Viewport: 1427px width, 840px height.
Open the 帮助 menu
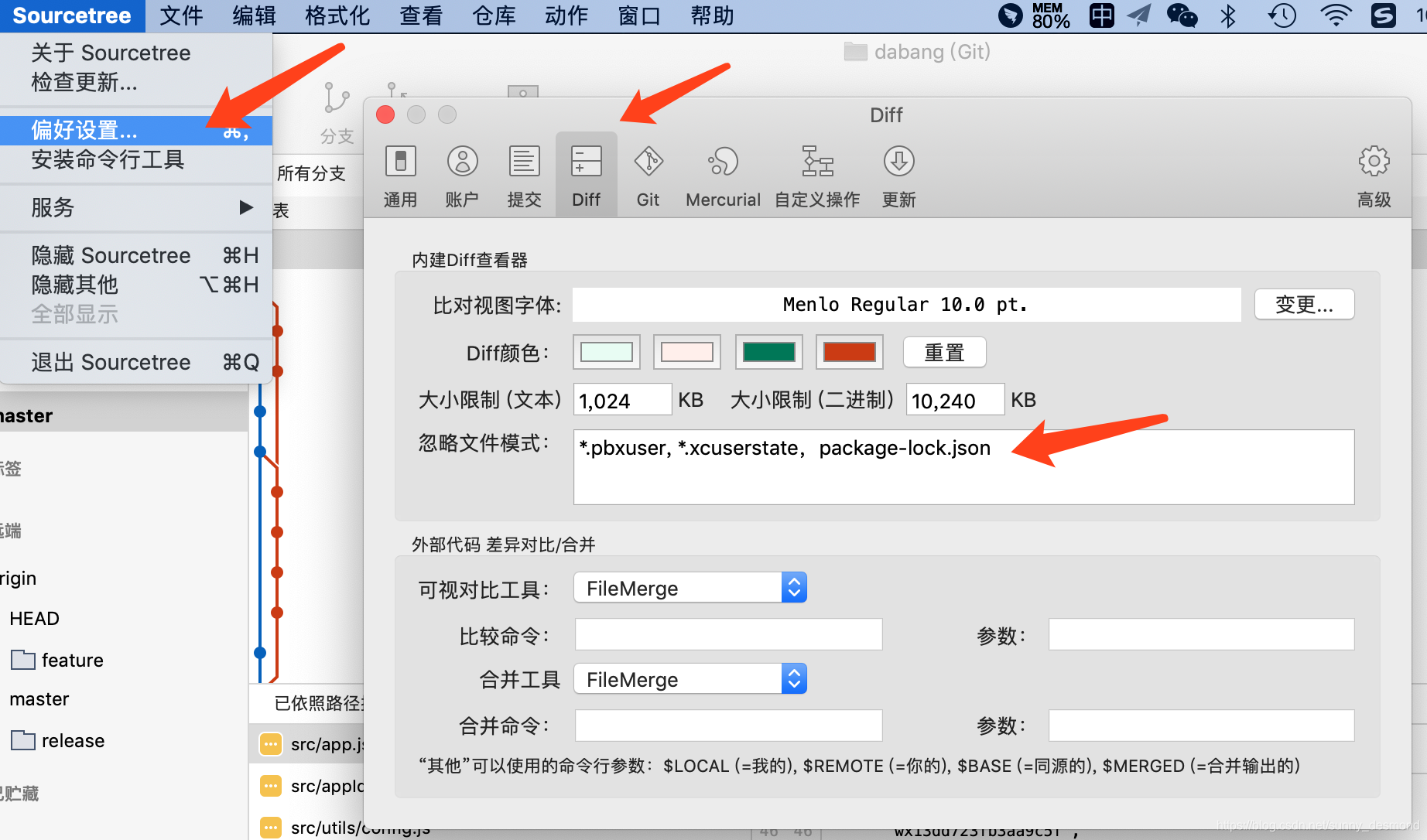coord(710,15)
